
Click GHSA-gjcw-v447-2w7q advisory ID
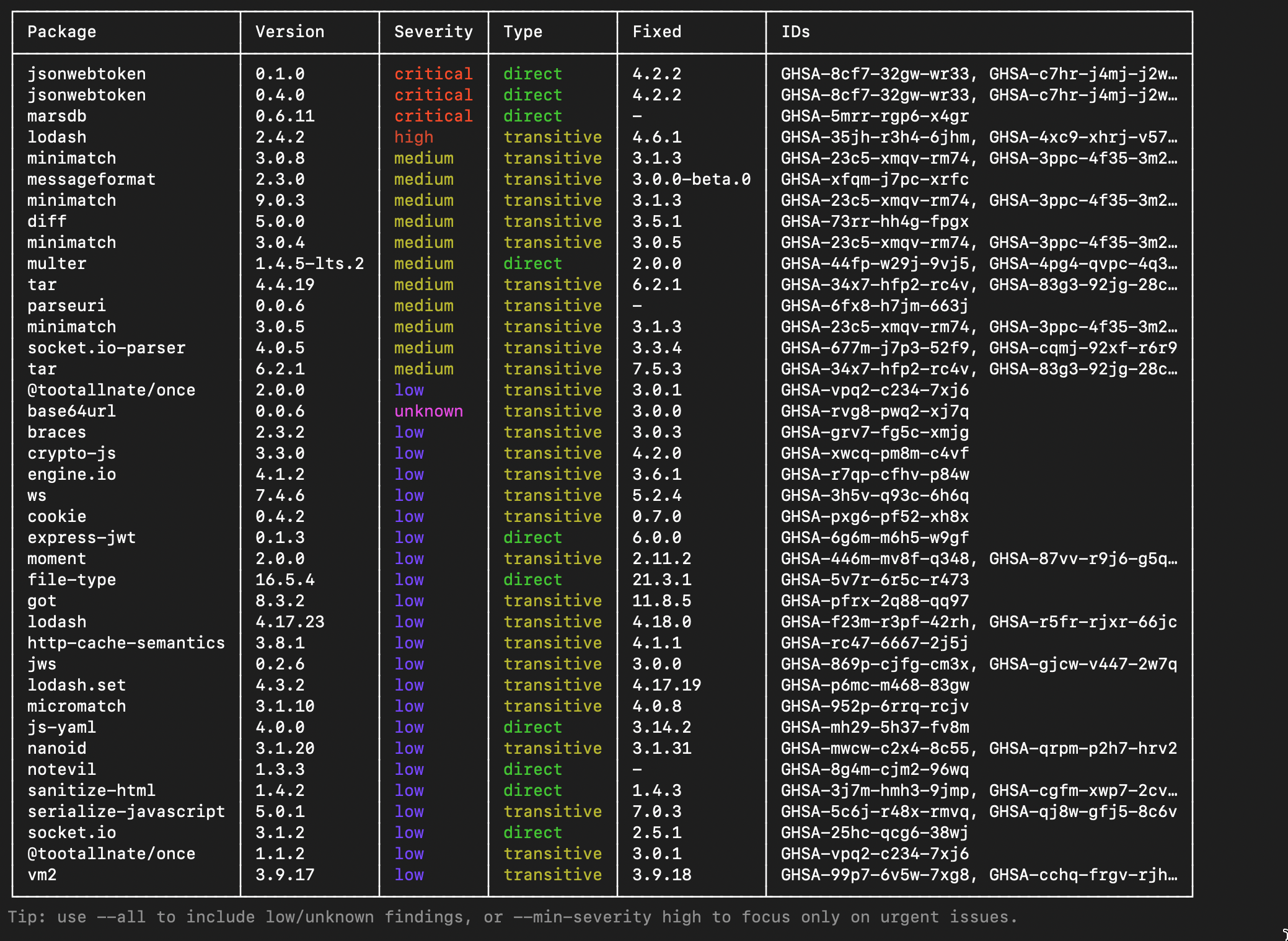1083,664
